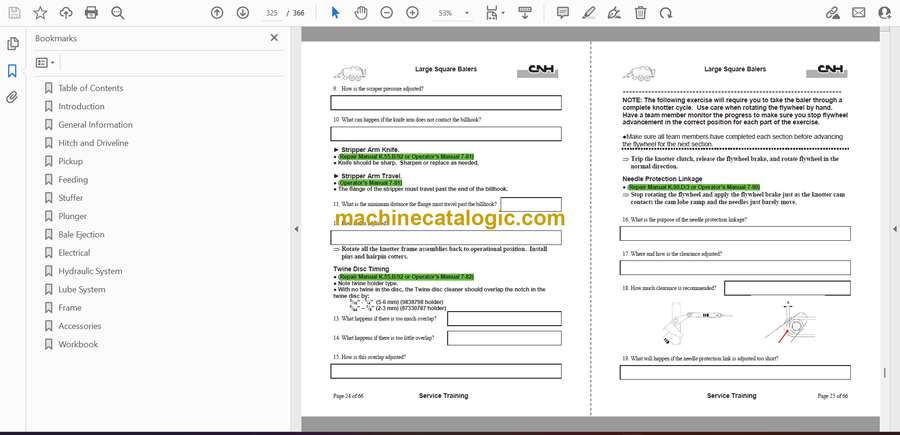The image size is (900, 435).
Task: Click the answer box for question 15
Action: tap(446, 371)
